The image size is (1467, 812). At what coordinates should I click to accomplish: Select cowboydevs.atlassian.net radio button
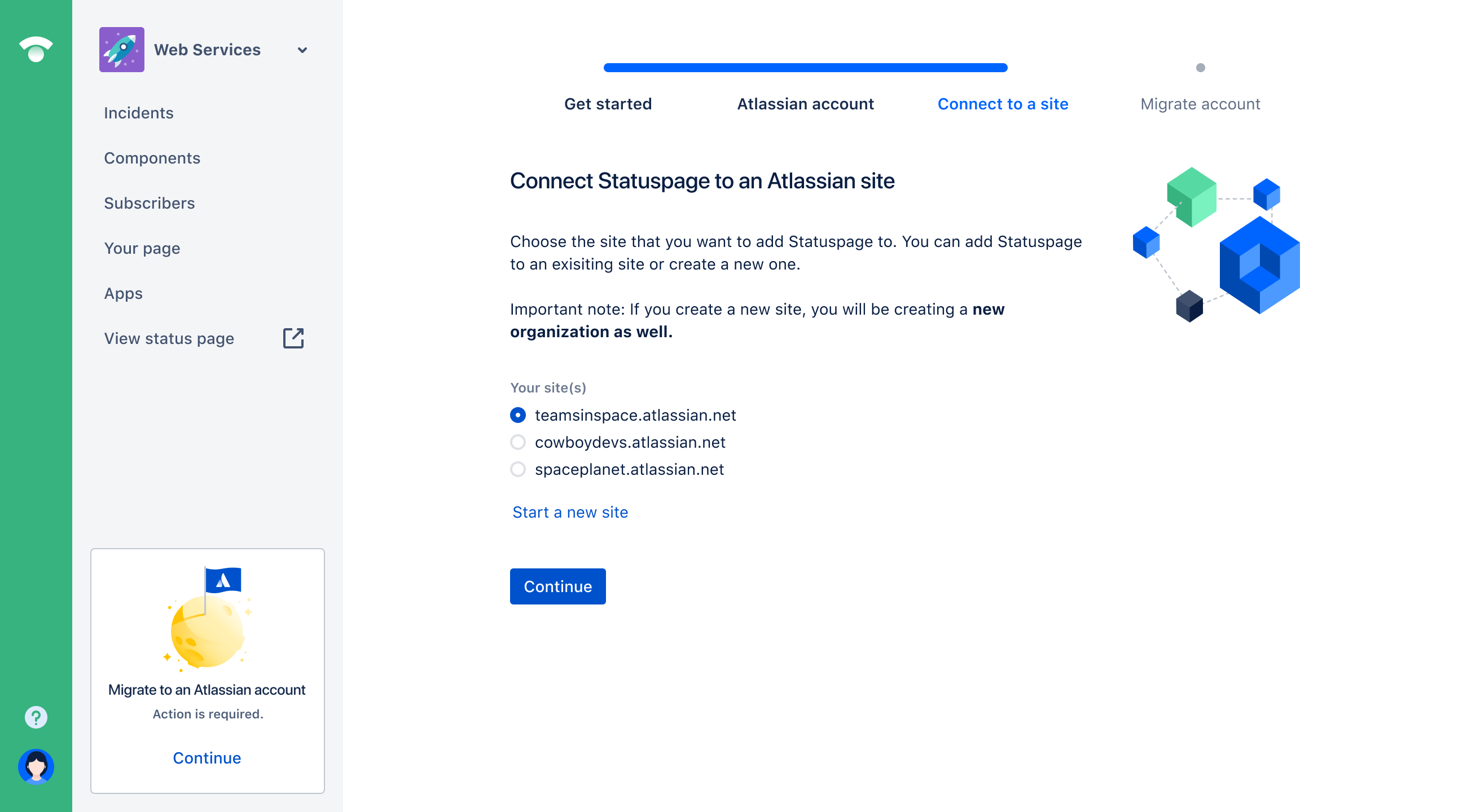[x=517, y=442]
